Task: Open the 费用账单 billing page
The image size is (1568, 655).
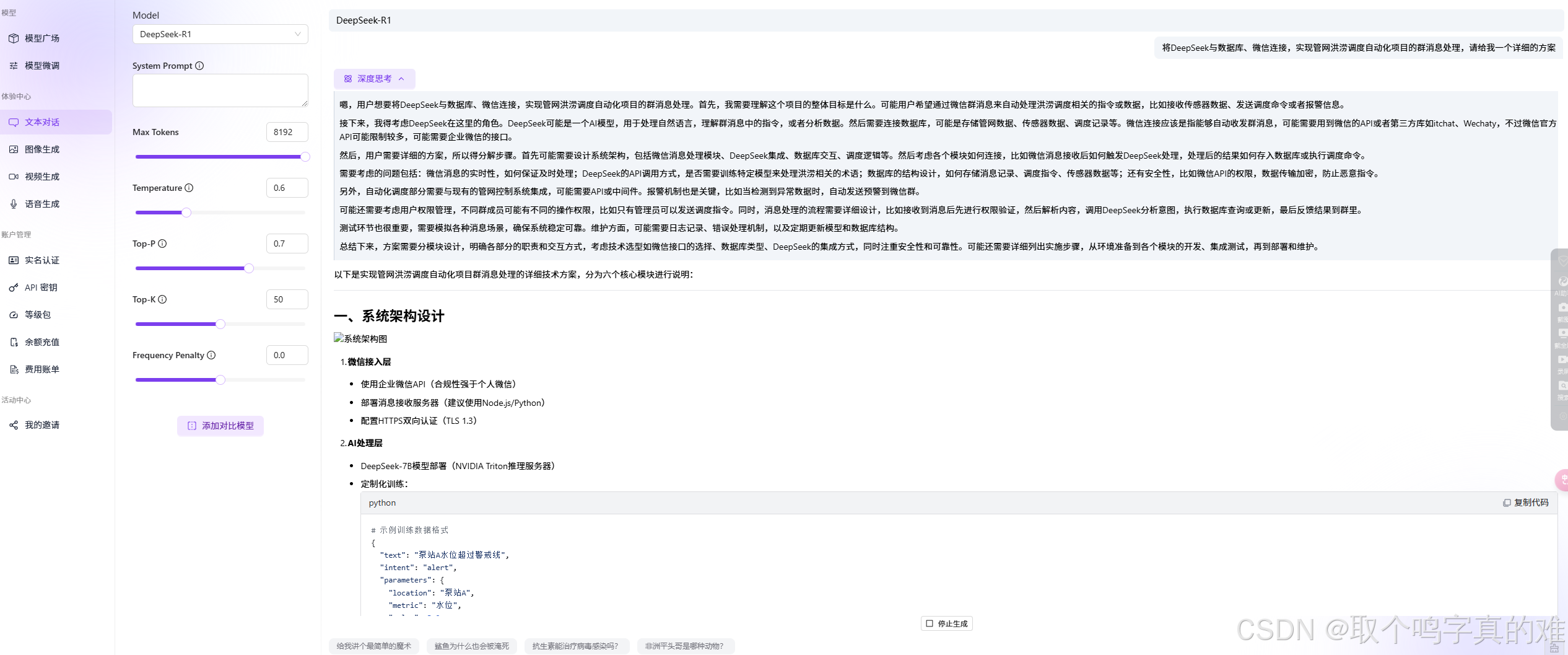Action: point(41,369)
